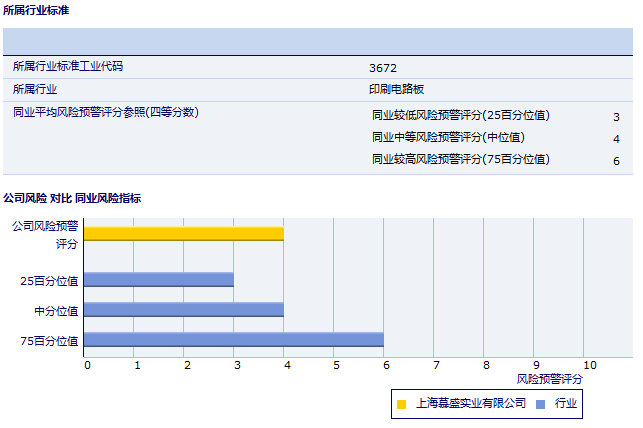This screenshot has height=428, width=643.
Task: Click the 公司风险预警评分 y-axis label
Action: [45, 234]
